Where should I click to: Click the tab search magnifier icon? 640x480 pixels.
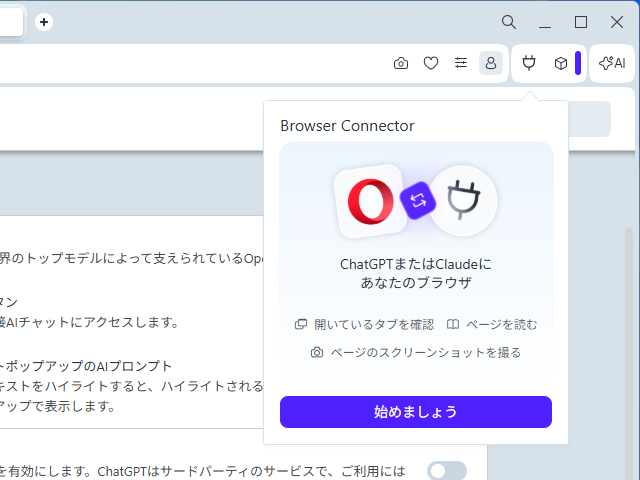point(509,22)
